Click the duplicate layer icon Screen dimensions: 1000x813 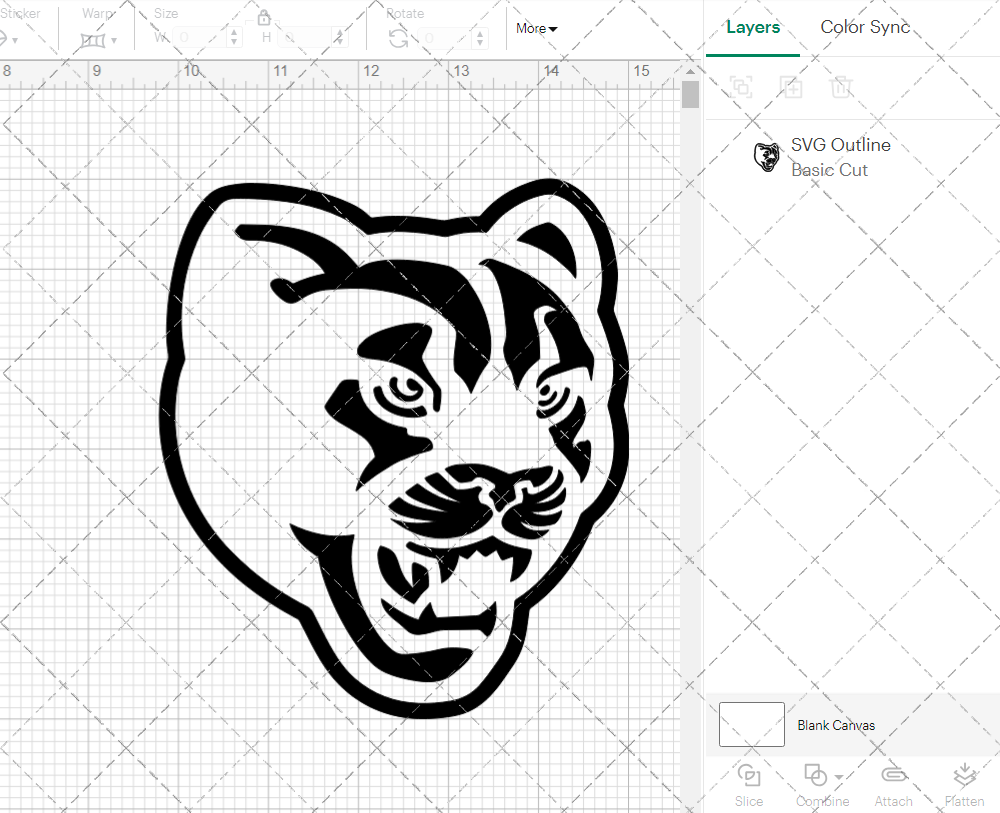click(x=741, y=88)
